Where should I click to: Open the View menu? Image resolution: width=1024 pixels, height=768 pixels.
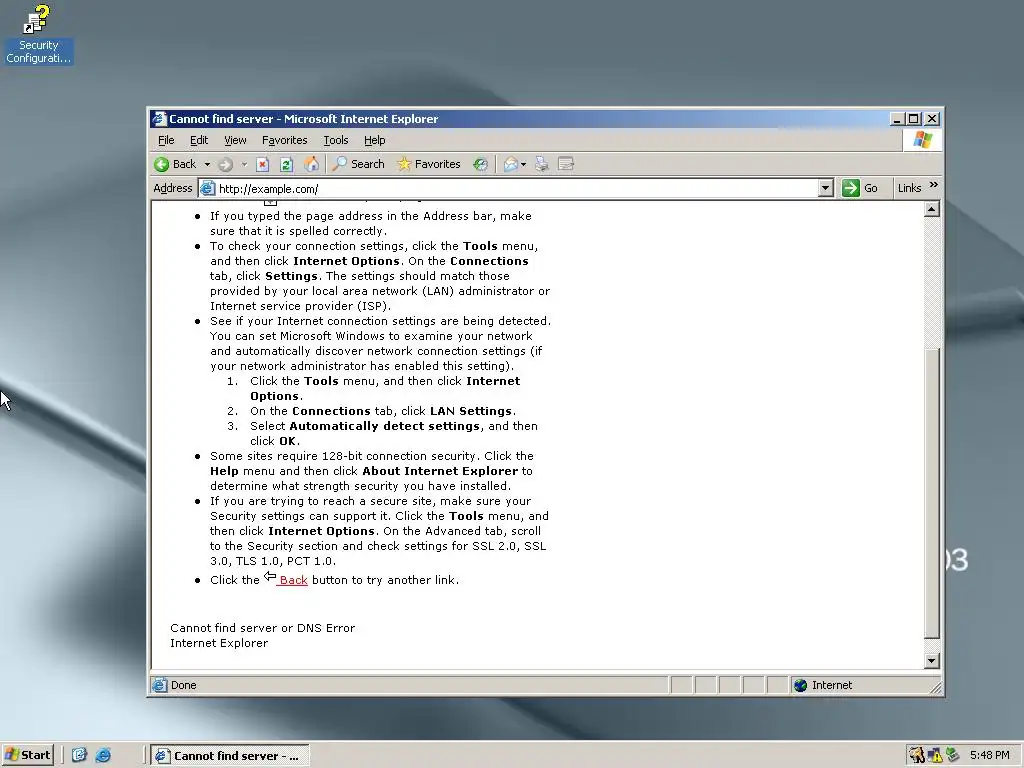(235, 140)
